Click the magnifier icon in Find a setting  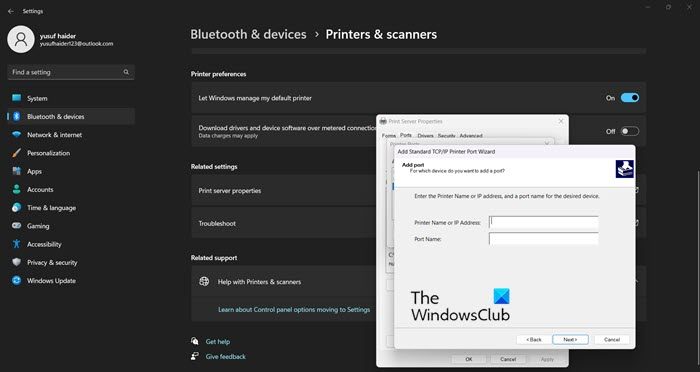coord(126,72)
